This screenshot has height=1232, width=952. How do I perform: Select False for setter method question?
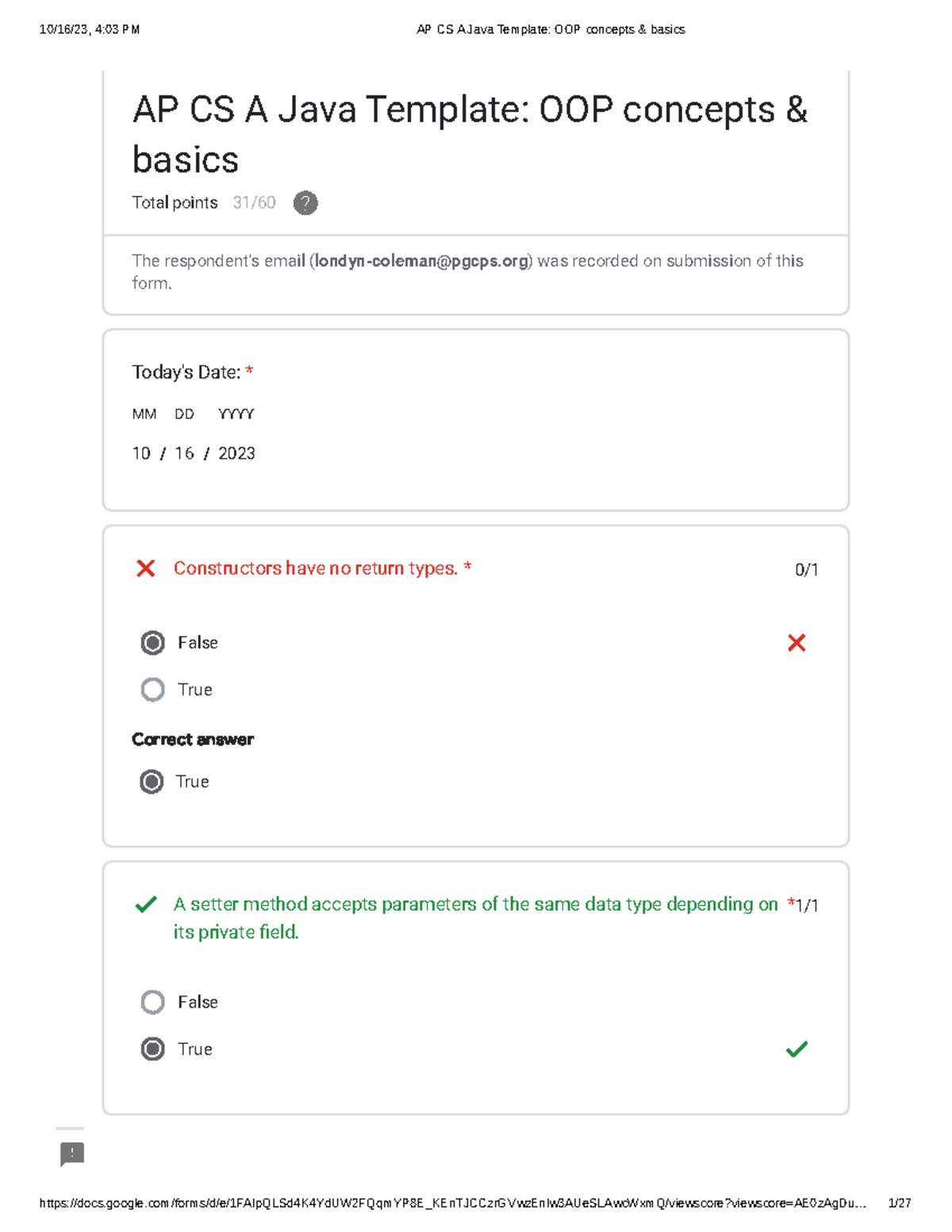click(x=153, y=1002)
